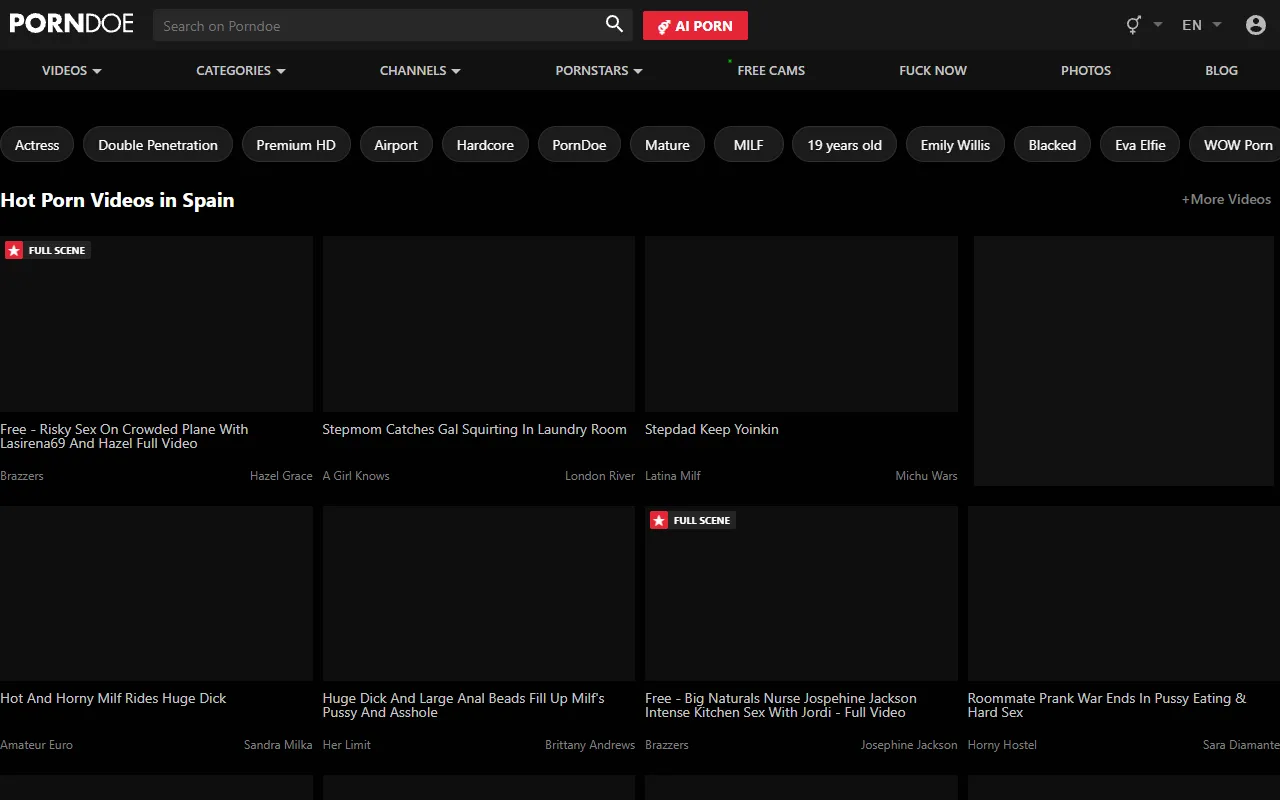Select the 19 years old tag chip
This screenshot has width=1280, height=800.
pyautogui.click(x=845, y=145)
